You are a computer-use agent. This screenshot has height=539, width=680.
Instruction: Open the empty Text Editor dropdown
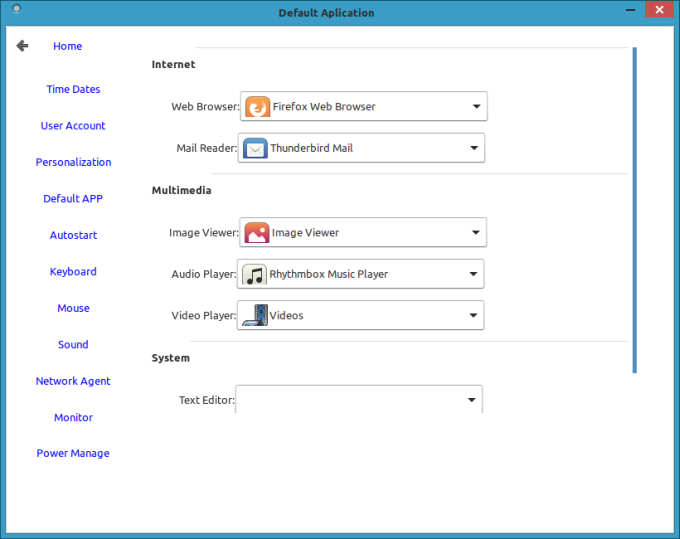471,400
